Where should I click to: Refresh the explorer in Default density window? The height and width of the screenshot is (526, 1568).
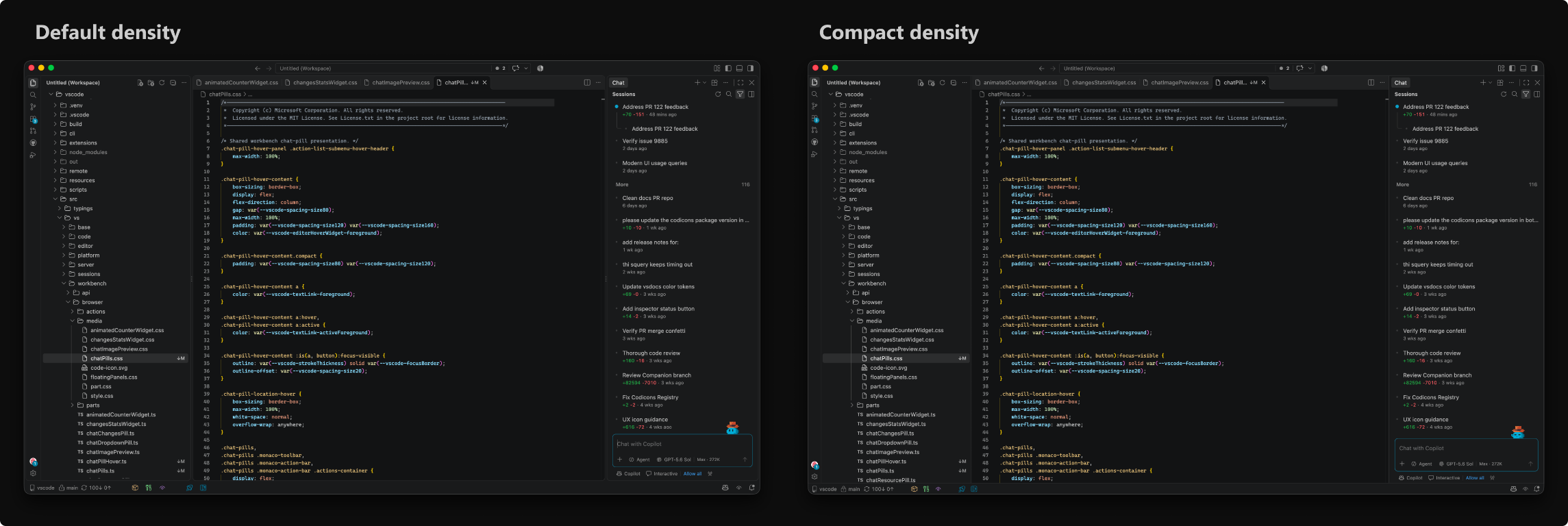click(x=162, y=83)
